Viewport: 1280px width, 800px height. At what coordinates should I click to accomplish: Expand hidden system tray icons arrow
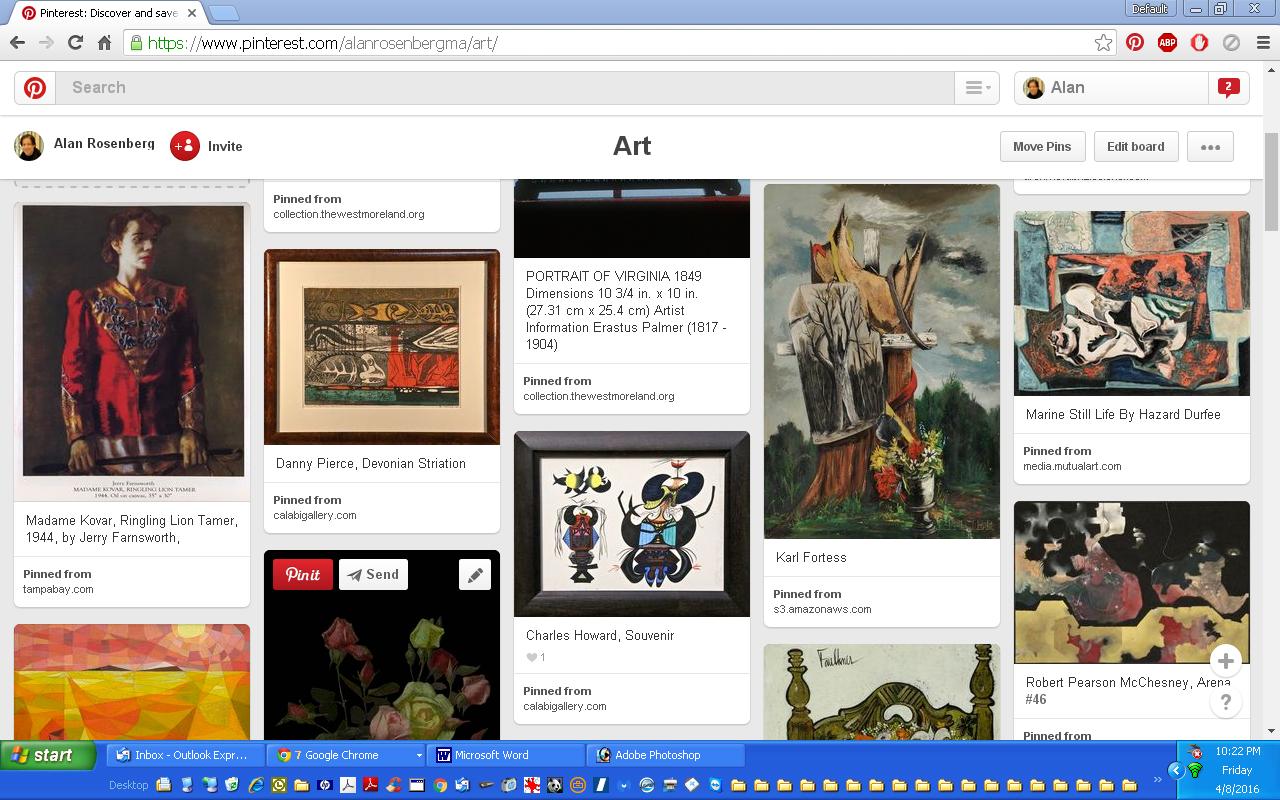click(x=1176, y=770)
